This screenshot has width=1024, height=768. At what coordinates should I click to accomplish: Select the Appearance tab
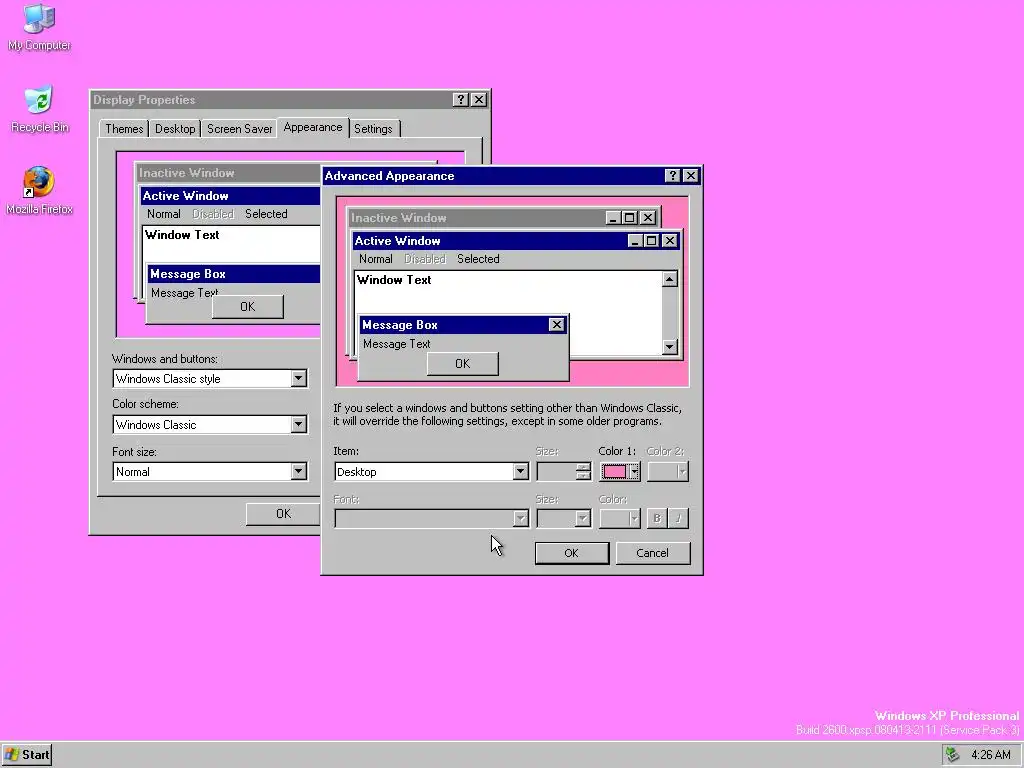click(x=313, y=127)
